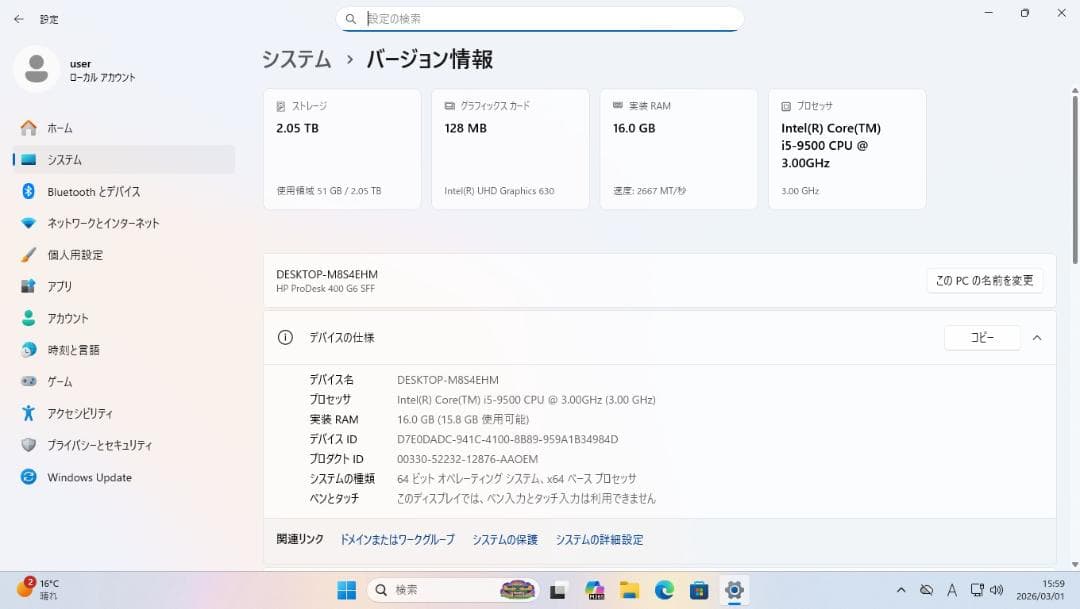Open Bluetooth とデバイス settings
Screen dimensions: 1080x609
[x=124, y=192]
